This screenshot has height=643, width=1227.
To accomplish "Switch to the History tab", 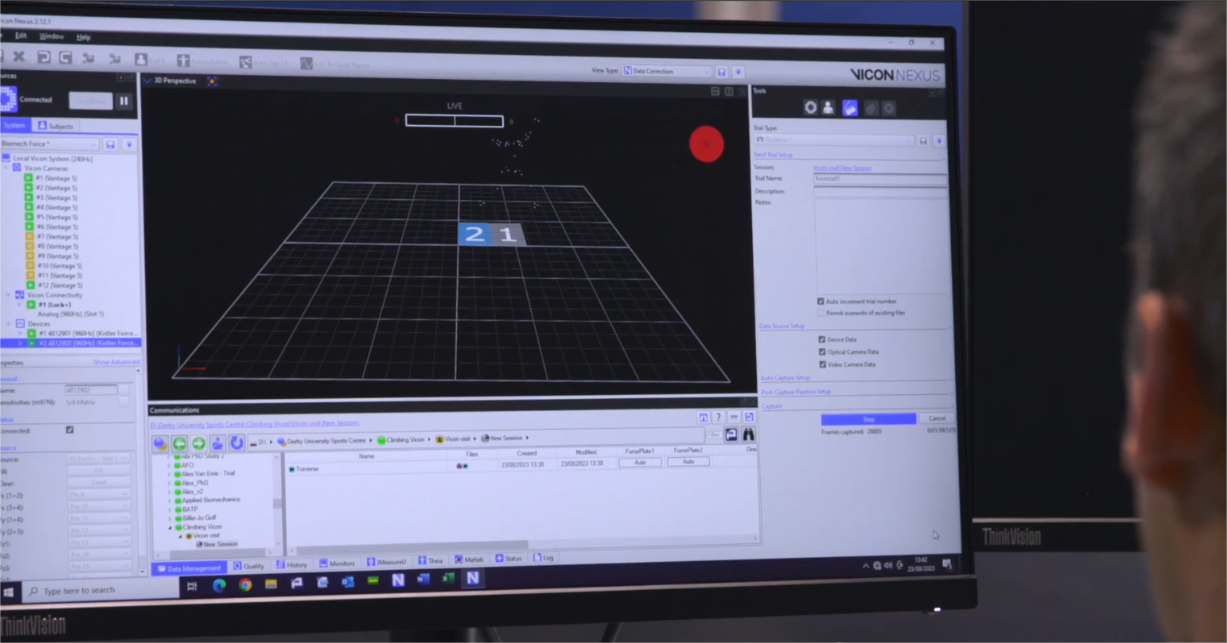I will click(x=293, y=565).
